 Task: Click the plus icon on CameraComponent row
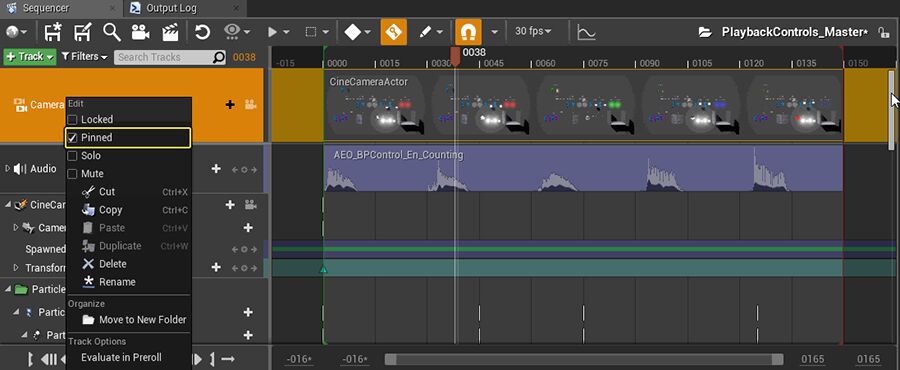[248, 228]
